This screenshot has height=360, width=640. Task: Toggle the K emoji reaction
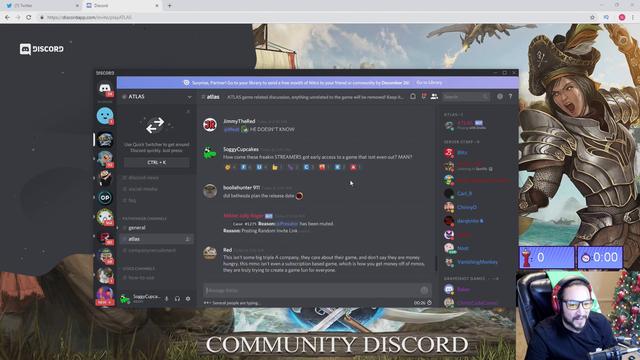click(x=340, y=167)
